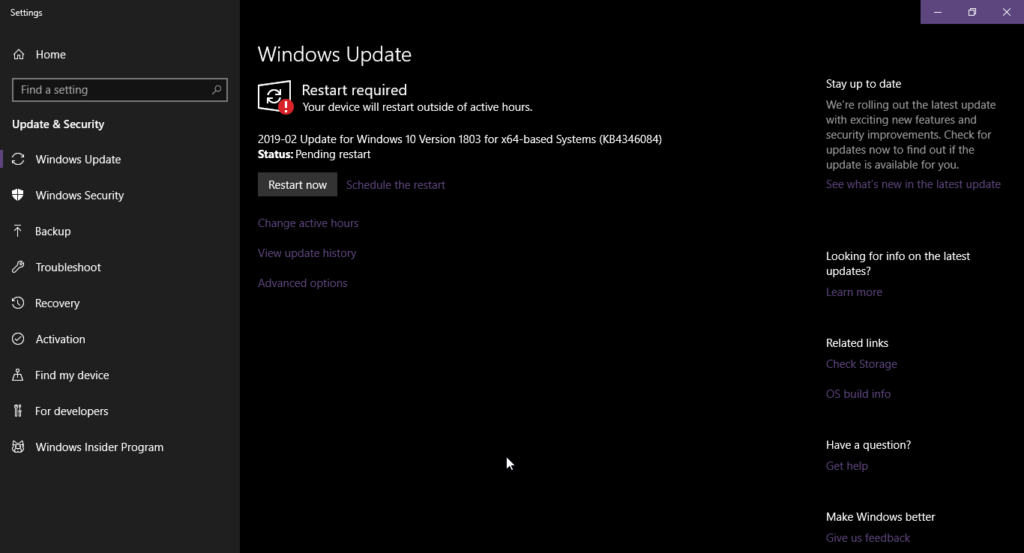The image size is (1024, 553).
Task: Click the Activation checkmark circle icon
Action: 18,339
